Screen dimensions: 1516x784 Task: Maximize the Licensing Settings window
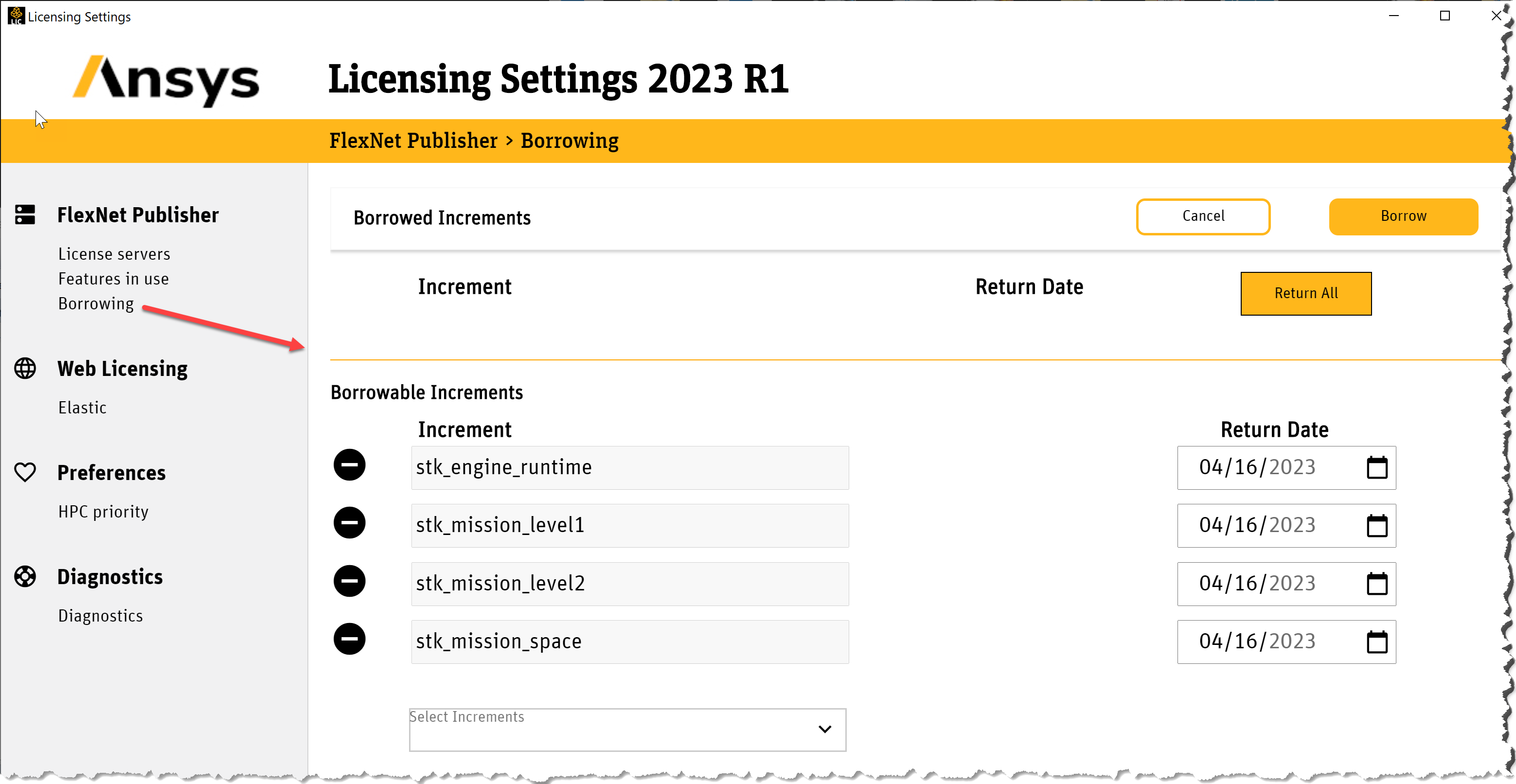(1444, 16)
